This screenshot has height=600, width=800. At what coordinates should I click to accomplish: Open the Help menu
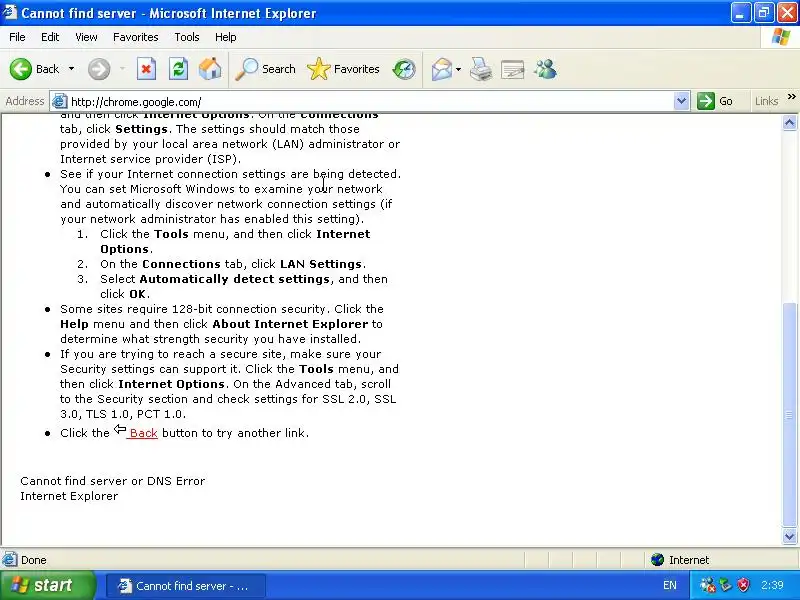pyautogui.click(x=226, y=37)
